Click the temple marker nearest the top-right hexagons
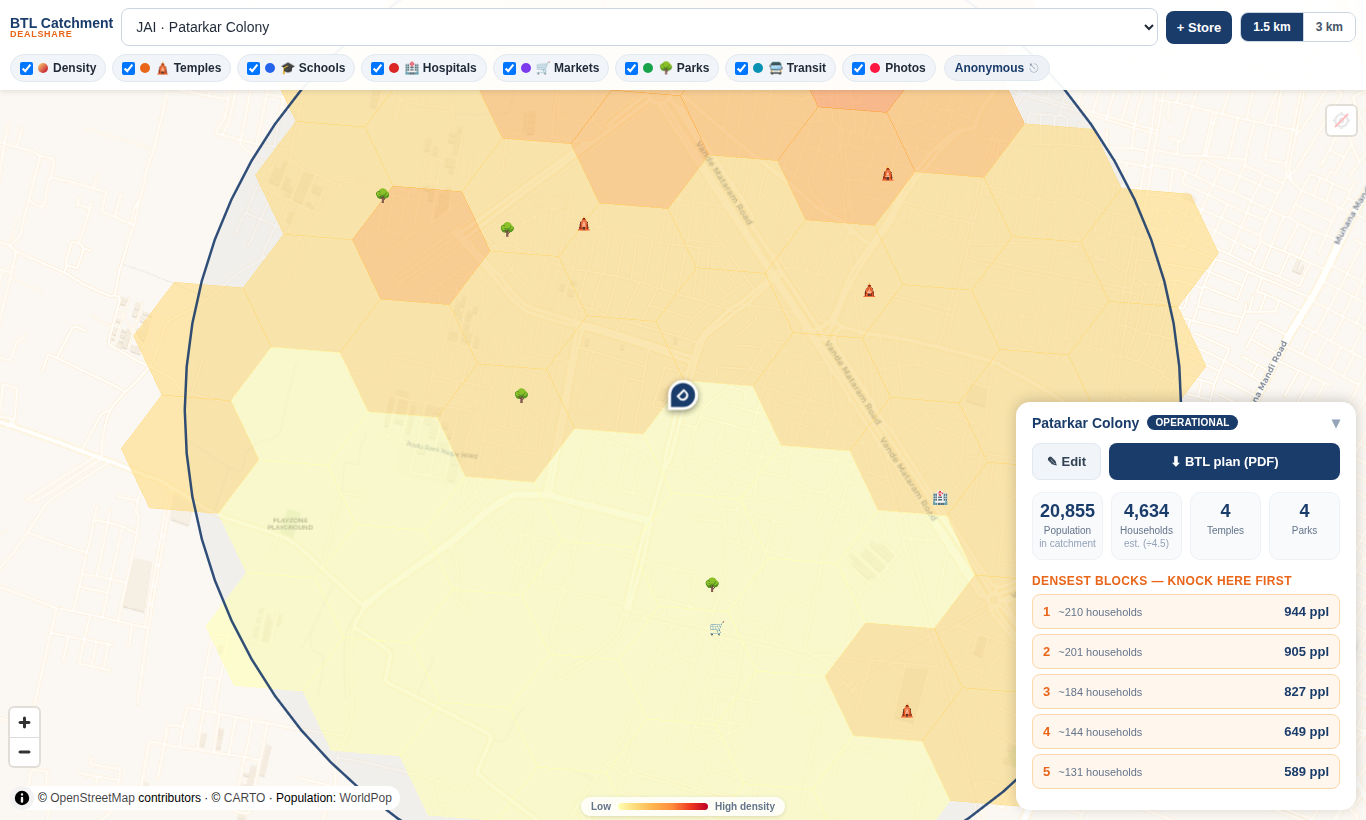This screenshot has width=1366, height=820. [887, 174]
